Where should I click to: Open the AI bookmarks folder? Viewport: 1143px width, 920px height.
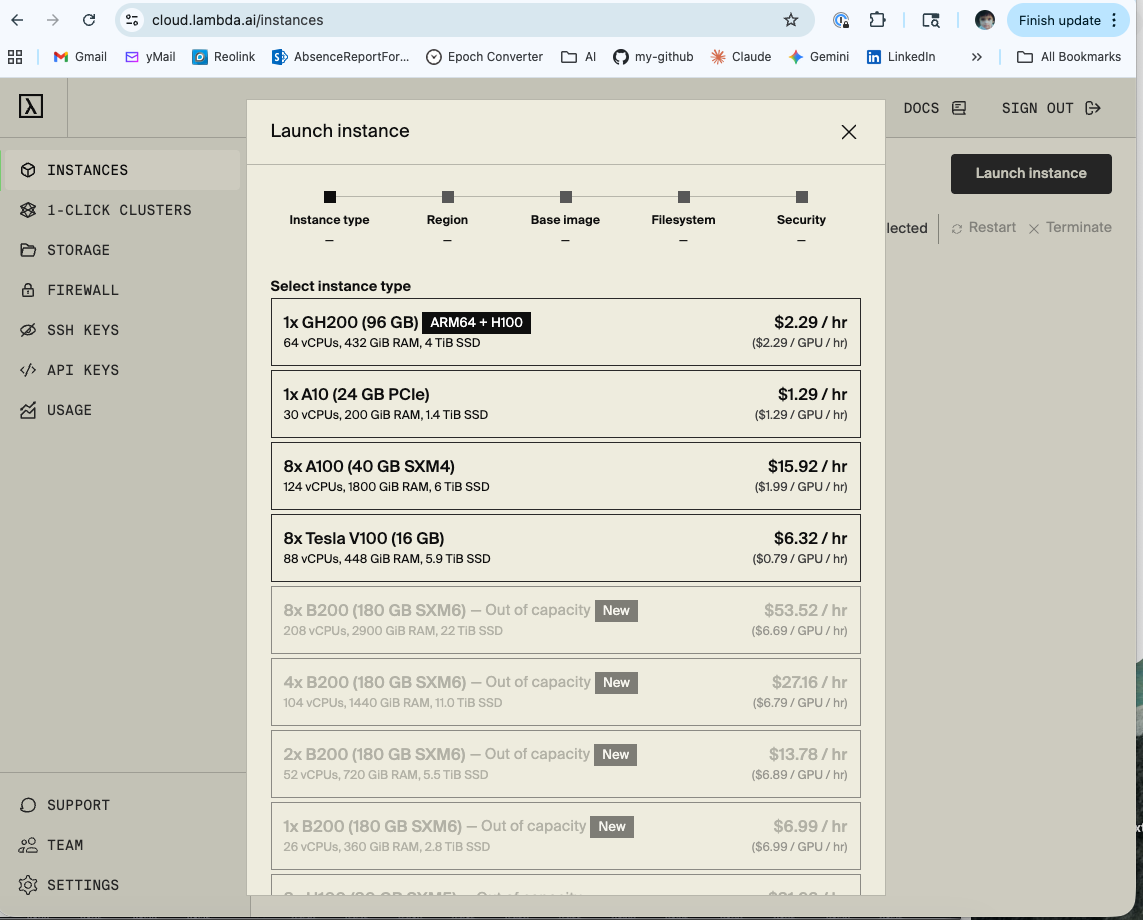click(x=578, y=57)
